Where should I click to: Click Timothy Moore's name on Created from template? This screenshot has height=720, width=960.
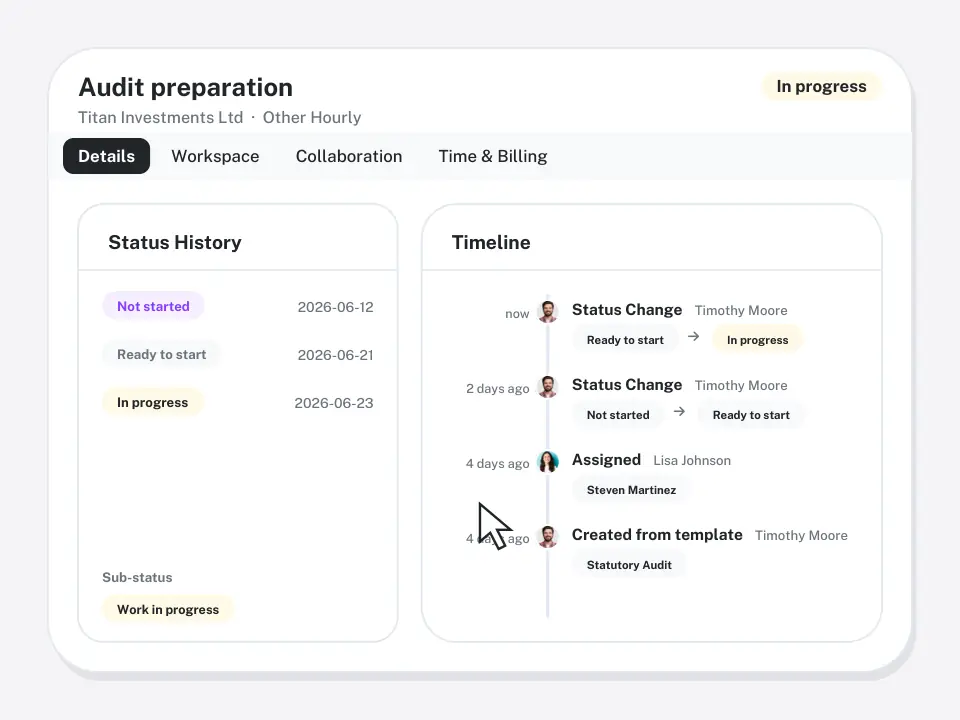point(801,535)
